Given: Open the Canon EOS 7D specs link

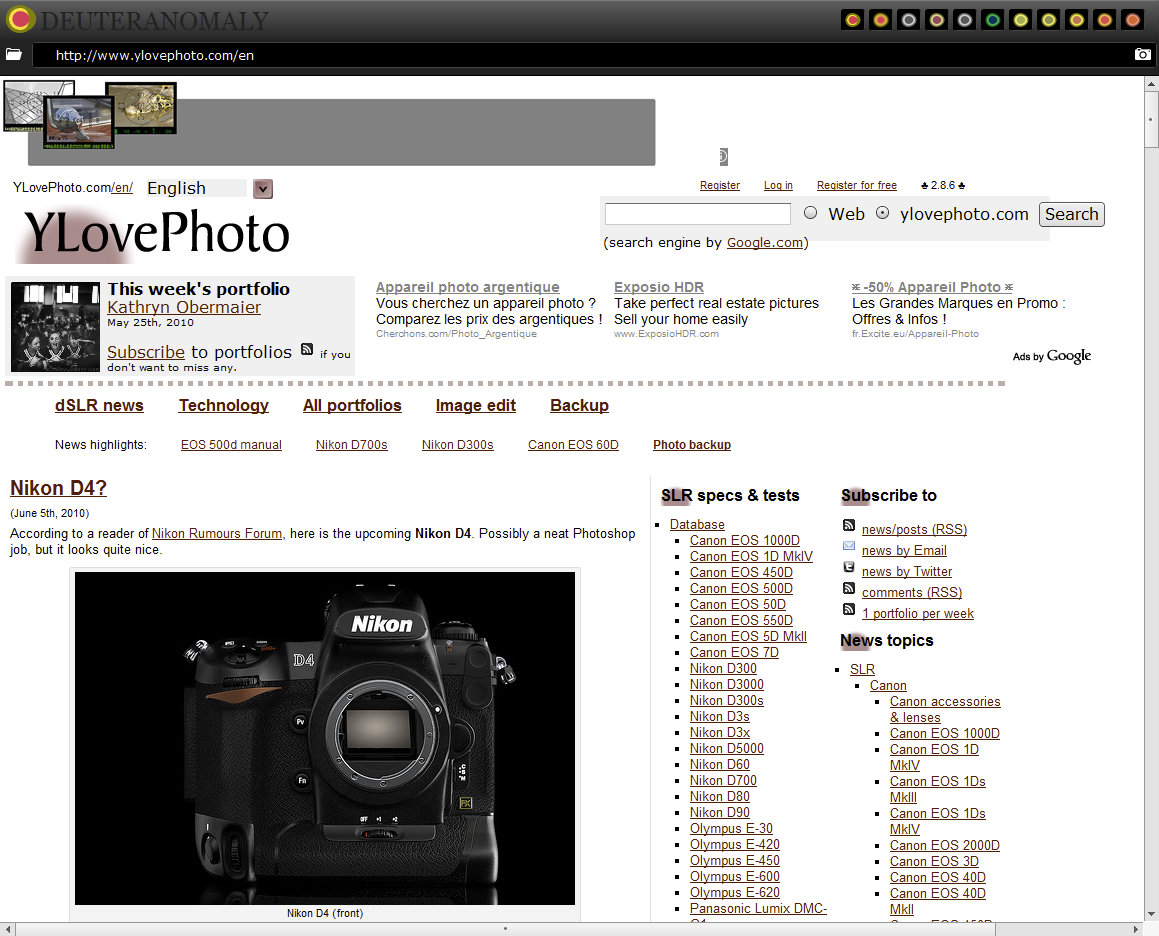Looking at the screenshot, I should click(x=734, y=652).
